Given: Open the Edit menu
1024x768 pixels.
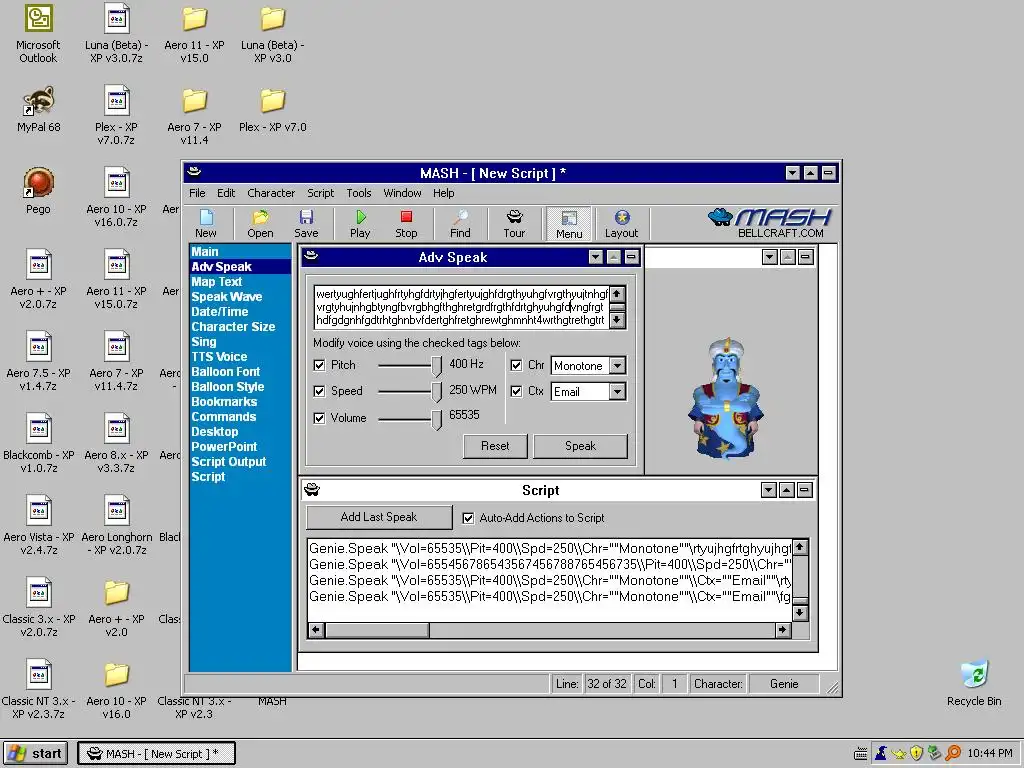Looking at the screenshot, I should 226,193.
